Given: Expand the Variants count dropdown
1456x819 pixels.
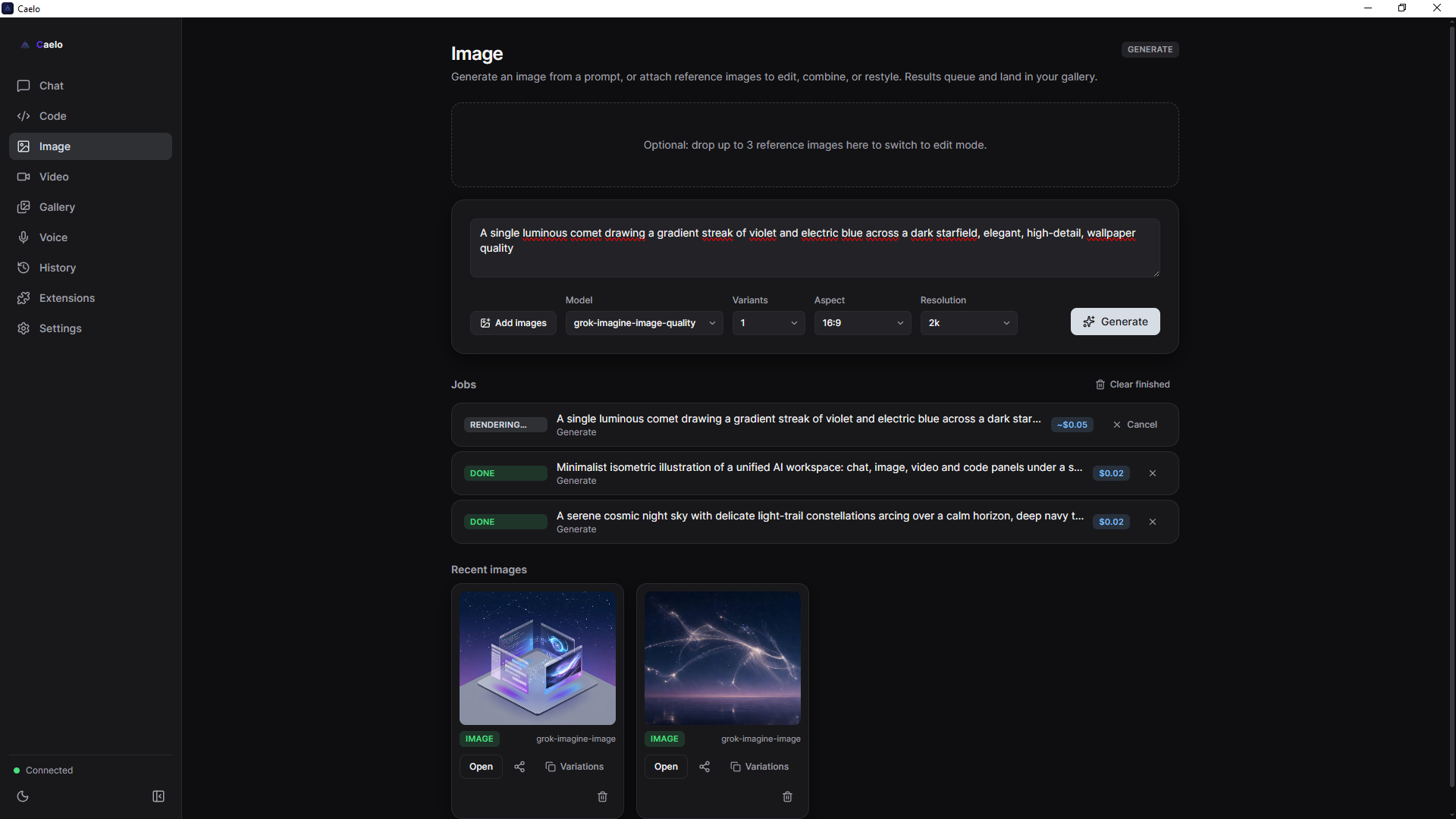Looking at the screenshot, I should click(768, 323).
